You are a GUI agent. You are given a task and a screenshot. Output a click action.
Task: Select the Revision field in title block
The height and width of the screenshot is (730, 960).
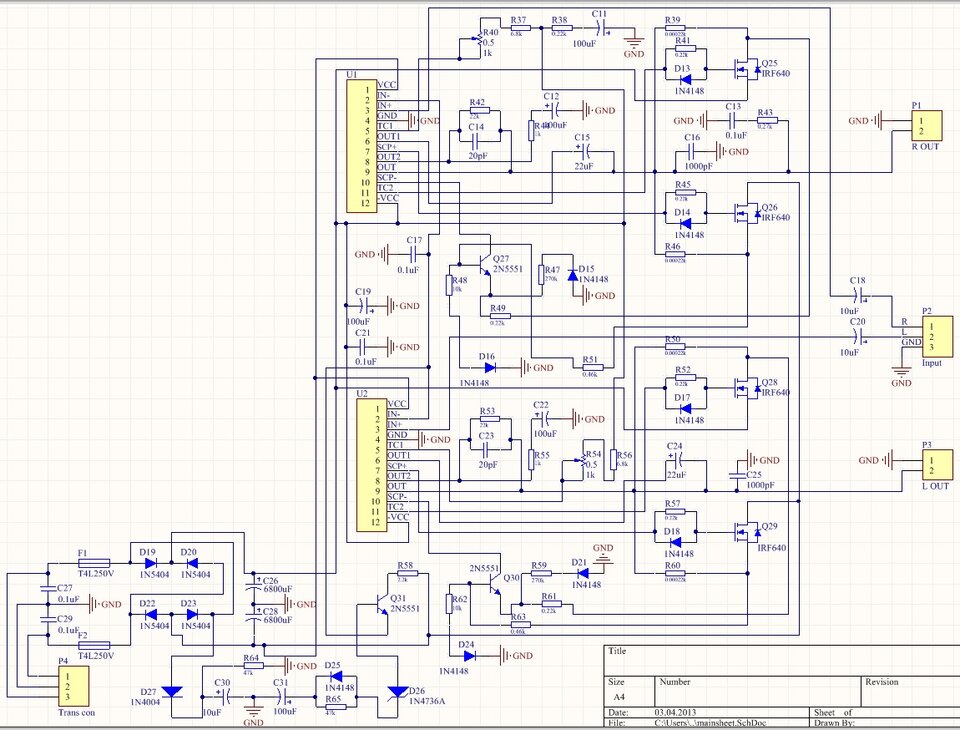click(x=910, y=691)
